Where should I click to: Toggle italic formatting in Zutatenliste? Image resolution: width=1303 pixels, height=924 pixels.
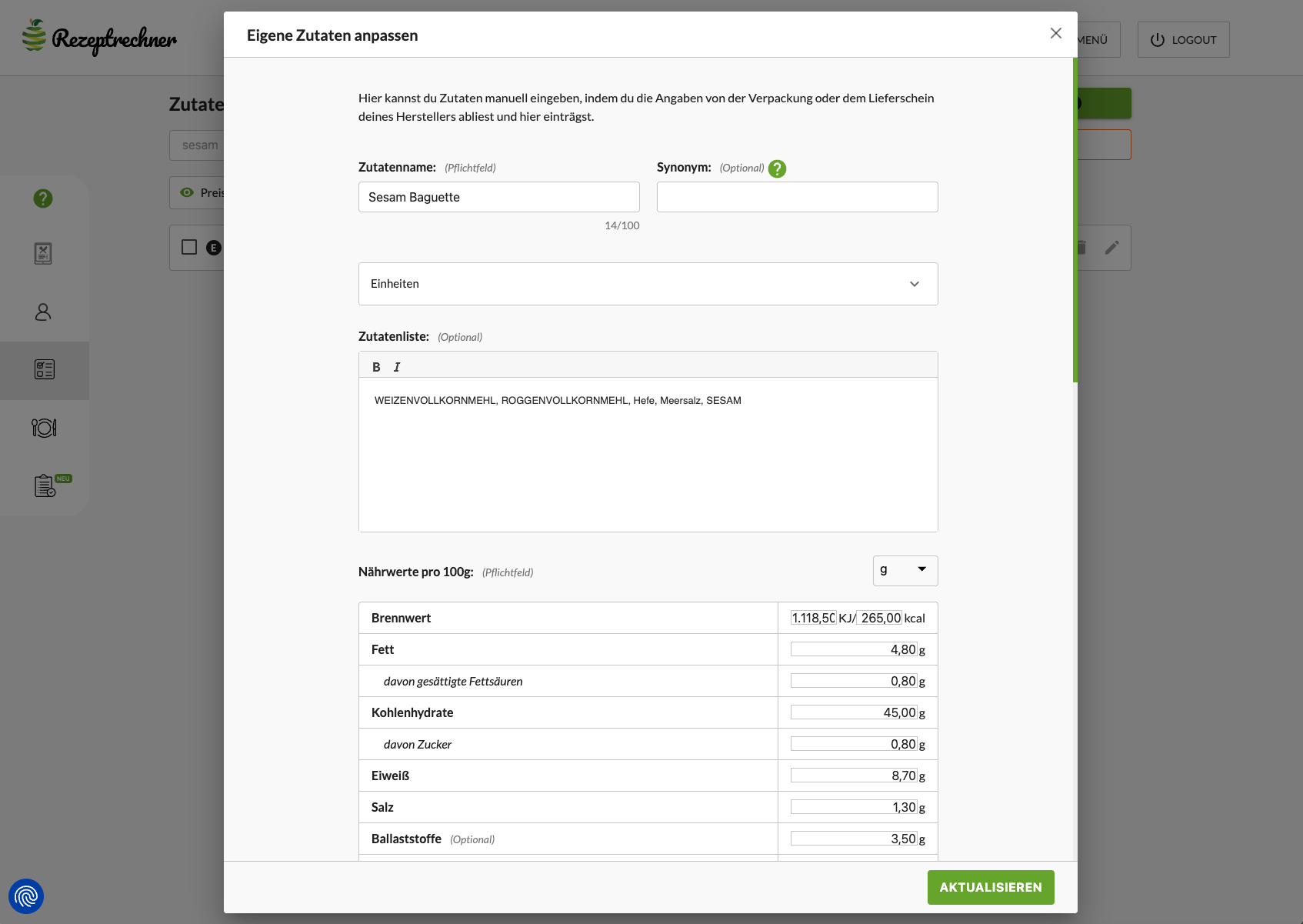click(x=397, y=367)
